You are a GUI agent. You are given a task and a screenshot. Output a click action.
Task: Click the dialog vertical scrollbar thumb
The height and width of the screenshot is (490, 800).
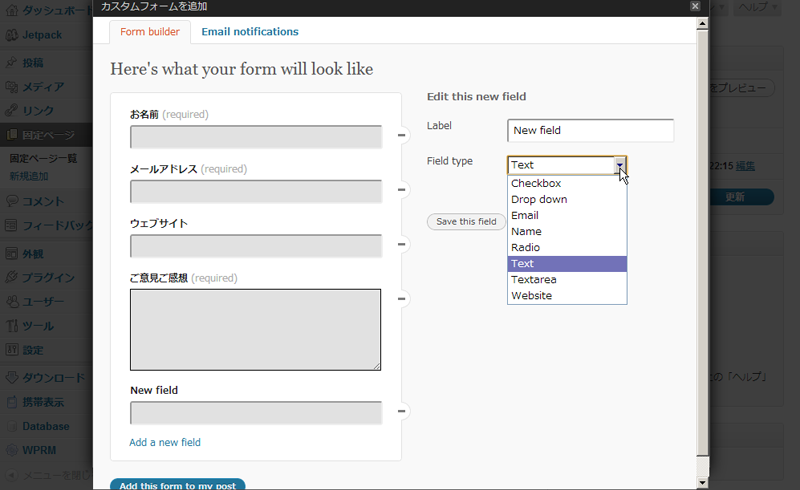703,243
